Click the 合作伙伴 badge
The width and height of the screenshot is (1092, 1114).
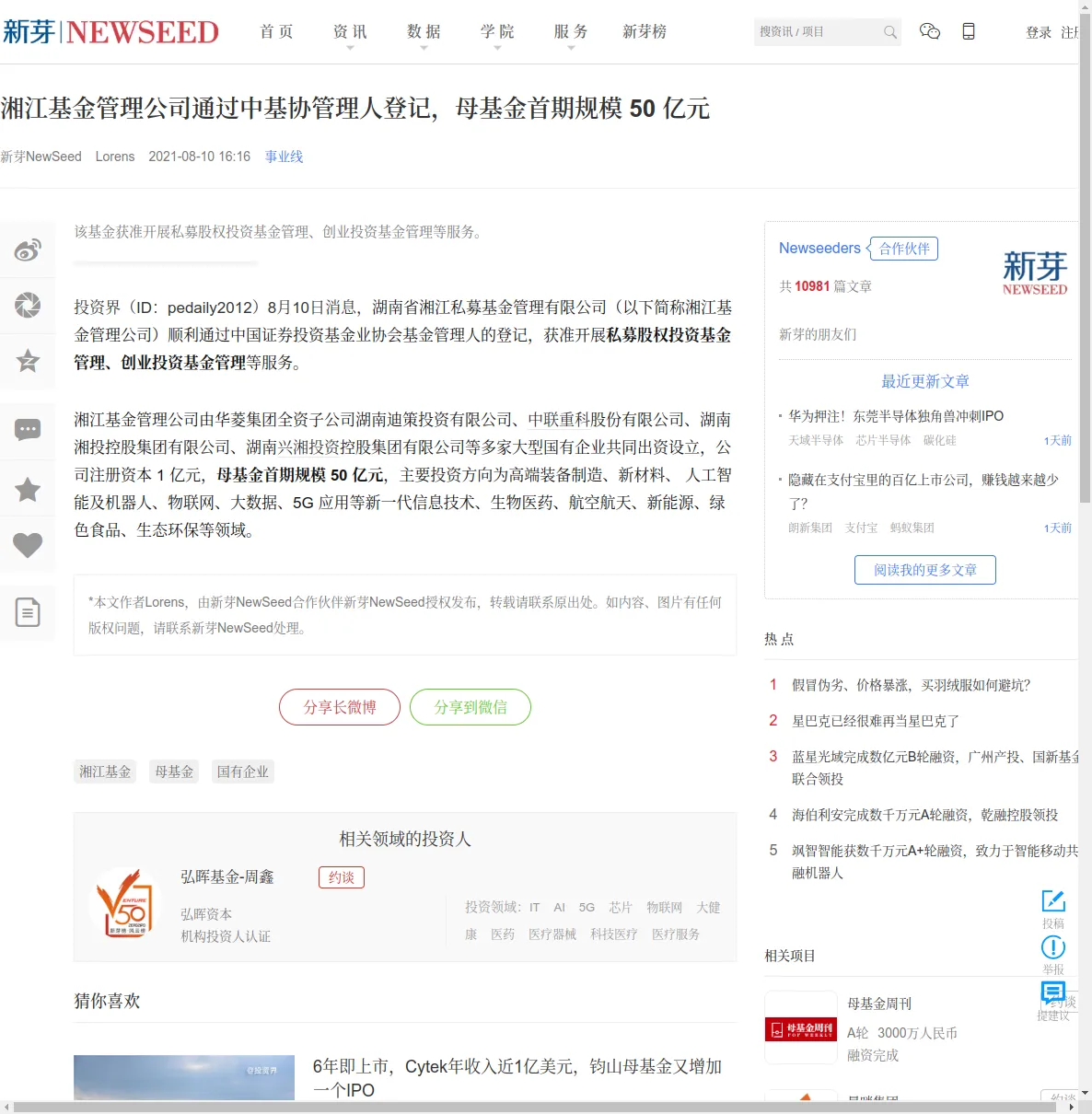(903, 249)
